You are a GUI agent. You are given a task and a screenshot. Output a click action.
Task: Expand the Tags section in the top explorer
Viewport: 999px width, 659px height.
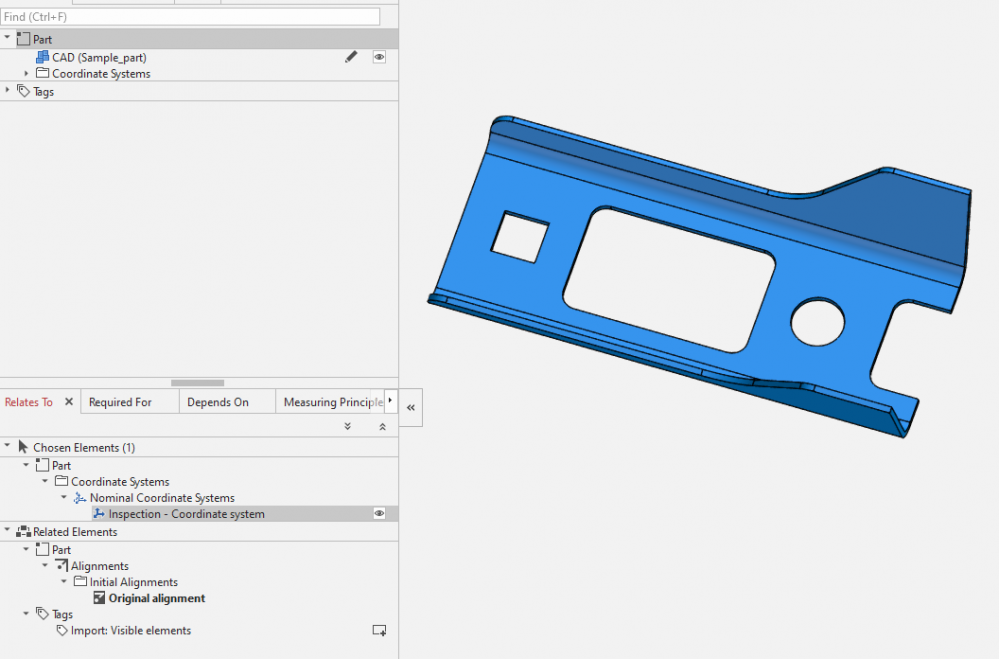pos(8,91)
